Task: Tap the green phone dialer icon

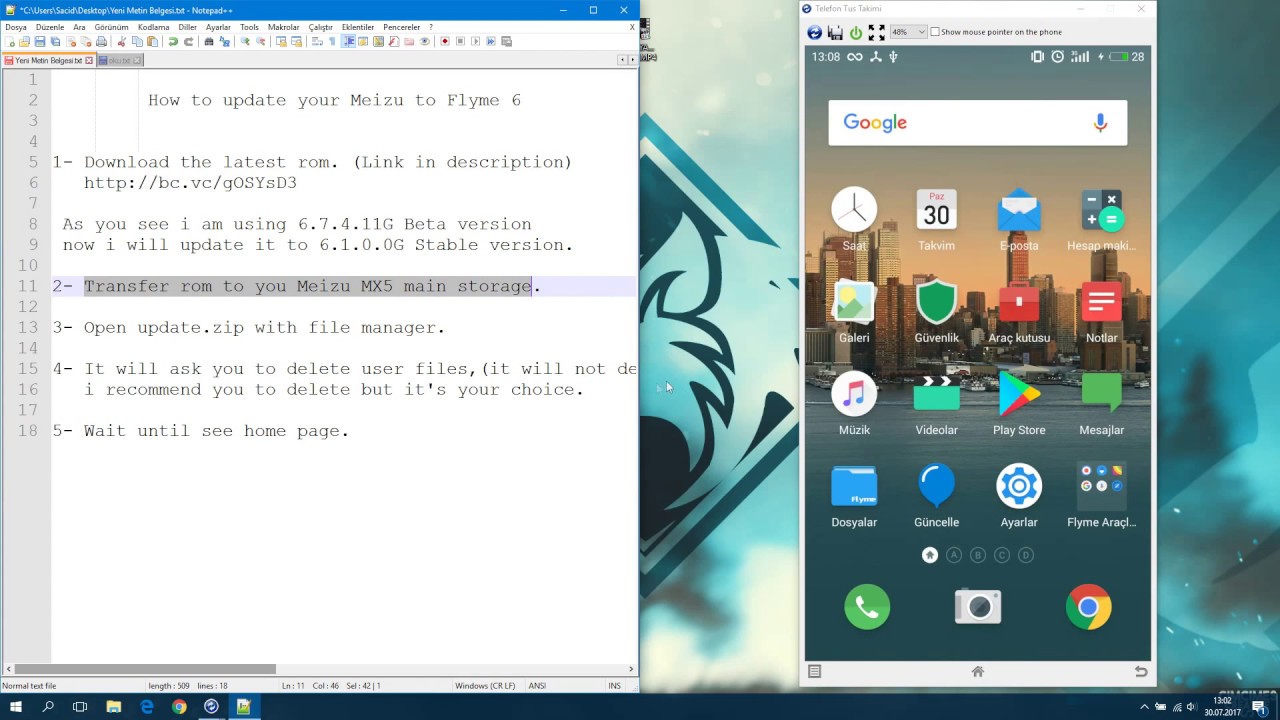Action: click(x=867, y=606)
